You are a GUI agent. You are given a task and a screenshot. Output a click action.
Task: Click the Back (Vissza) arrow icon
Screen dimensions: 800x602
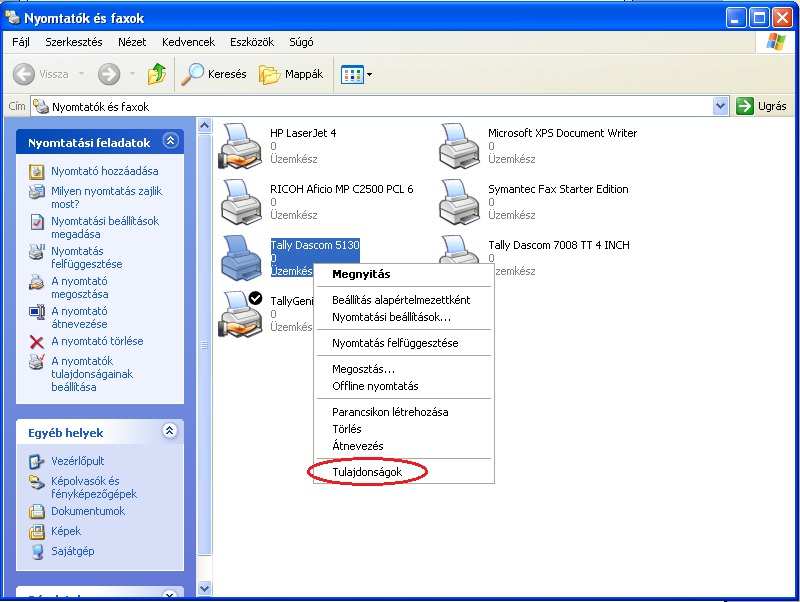[x=23, y=74]
